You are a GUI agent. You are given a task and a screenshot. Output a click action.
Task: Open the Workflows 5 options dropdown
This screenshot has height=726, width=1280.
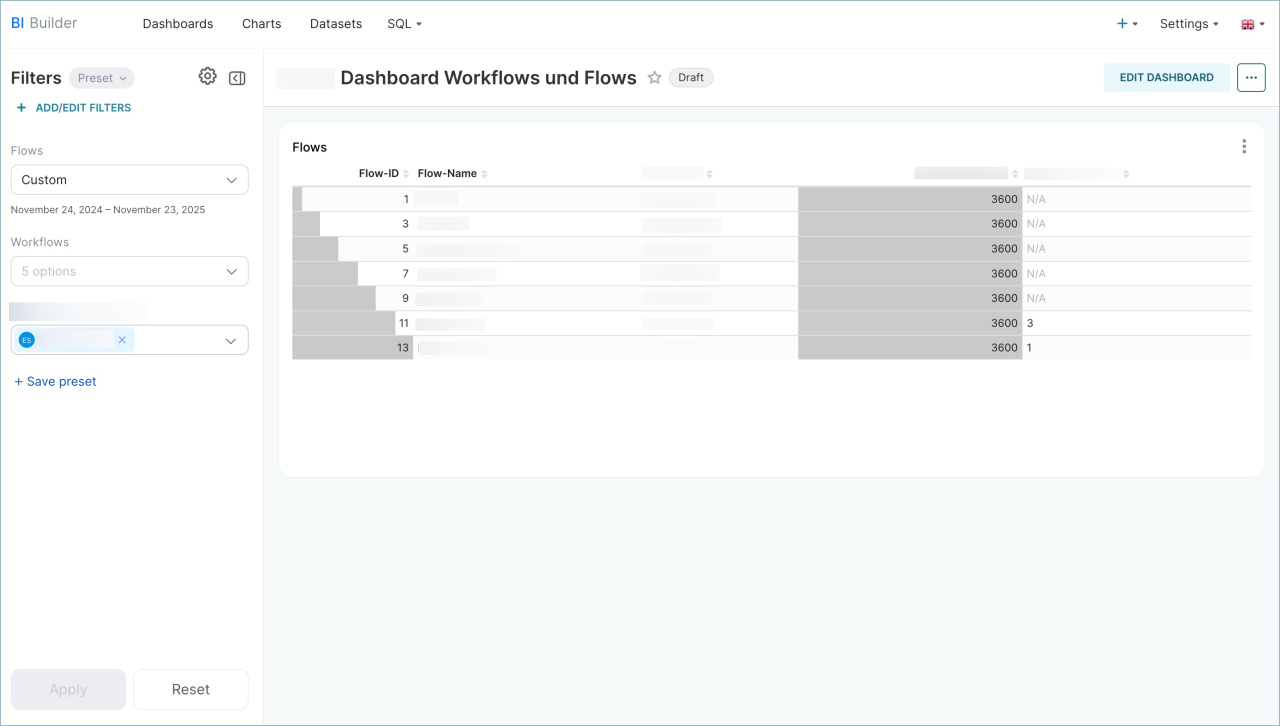[x=129, y=271]
